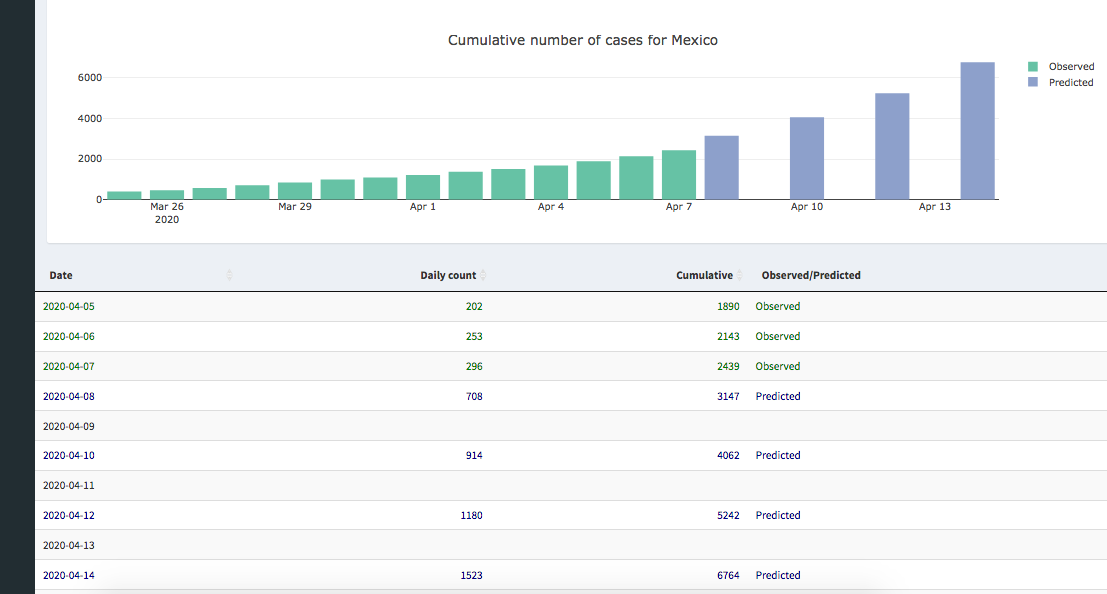This screenshot has height=594, width=1107.
Task: Click the blue Predicted legend color box
Action: 1034,82
